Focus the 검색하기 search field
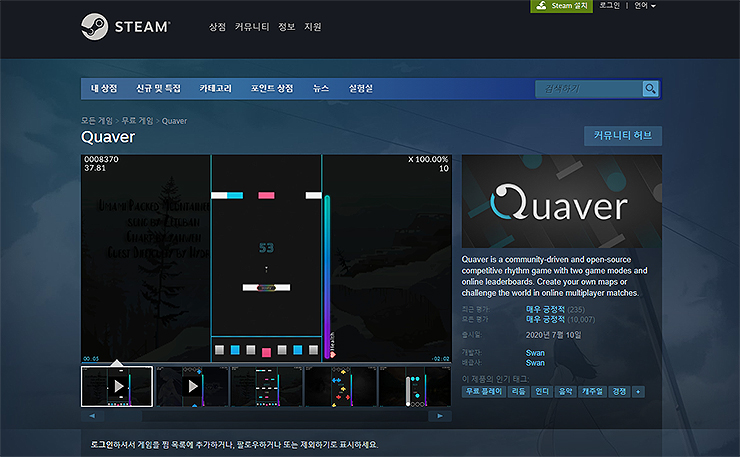The width and height of the screenshot is (740, 457). click(589, 89)
